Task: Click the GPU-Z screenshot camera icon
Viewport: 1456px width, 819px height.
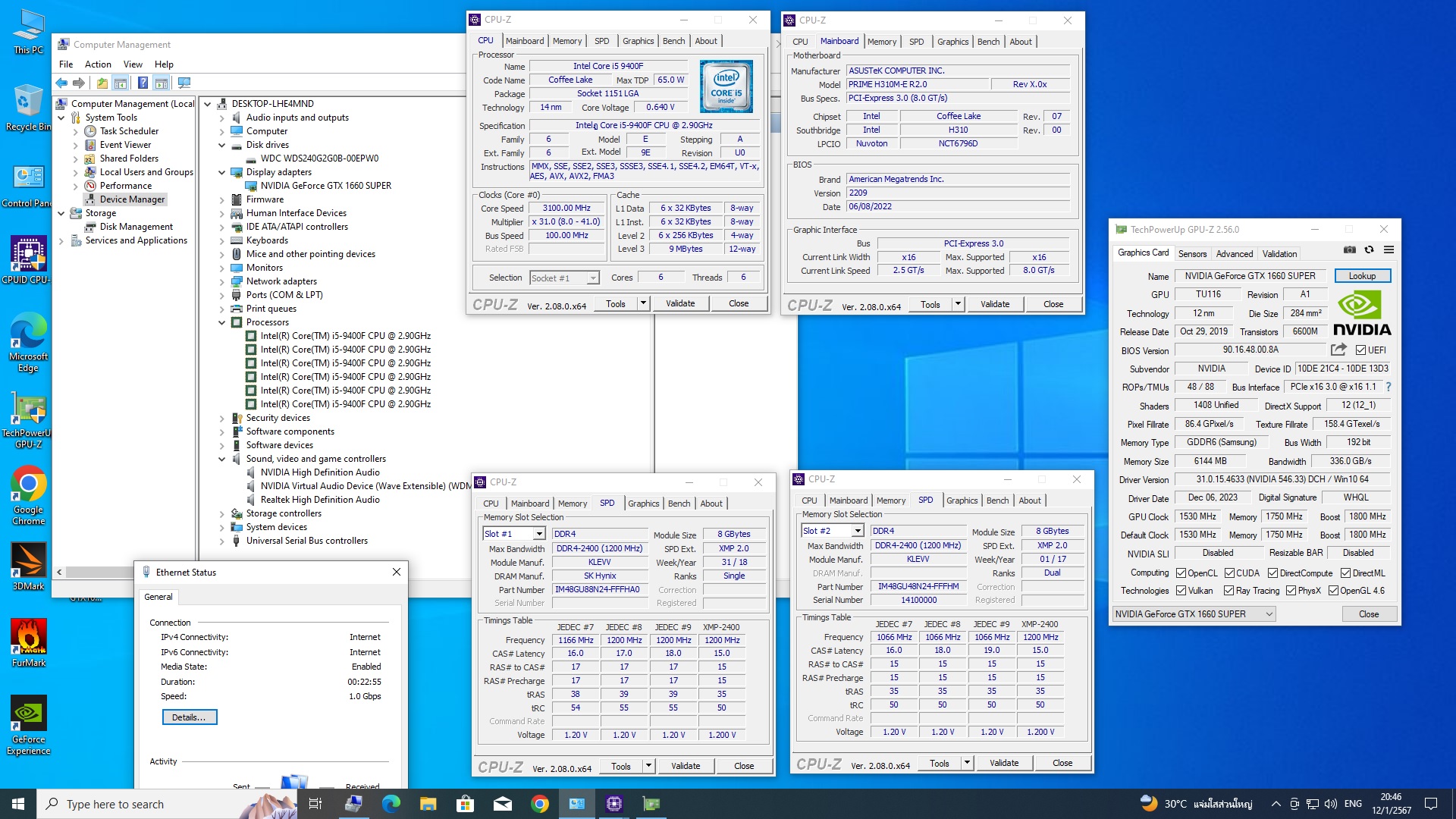Action: pyautogui.click(x=1350, y=249)
